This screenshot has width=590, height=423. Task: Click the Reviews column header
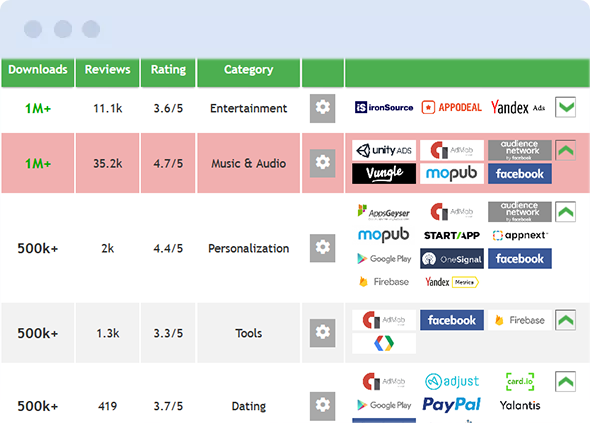pos(108,70)
